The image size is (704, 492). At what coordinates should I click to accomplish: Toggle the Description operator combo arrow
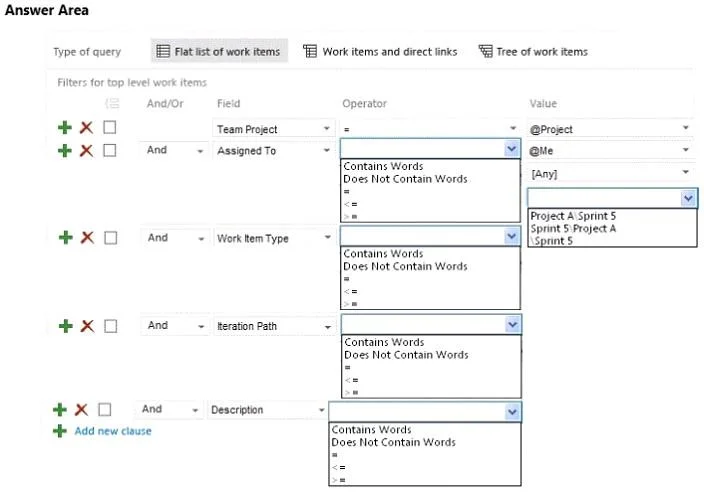coord(512,412)
